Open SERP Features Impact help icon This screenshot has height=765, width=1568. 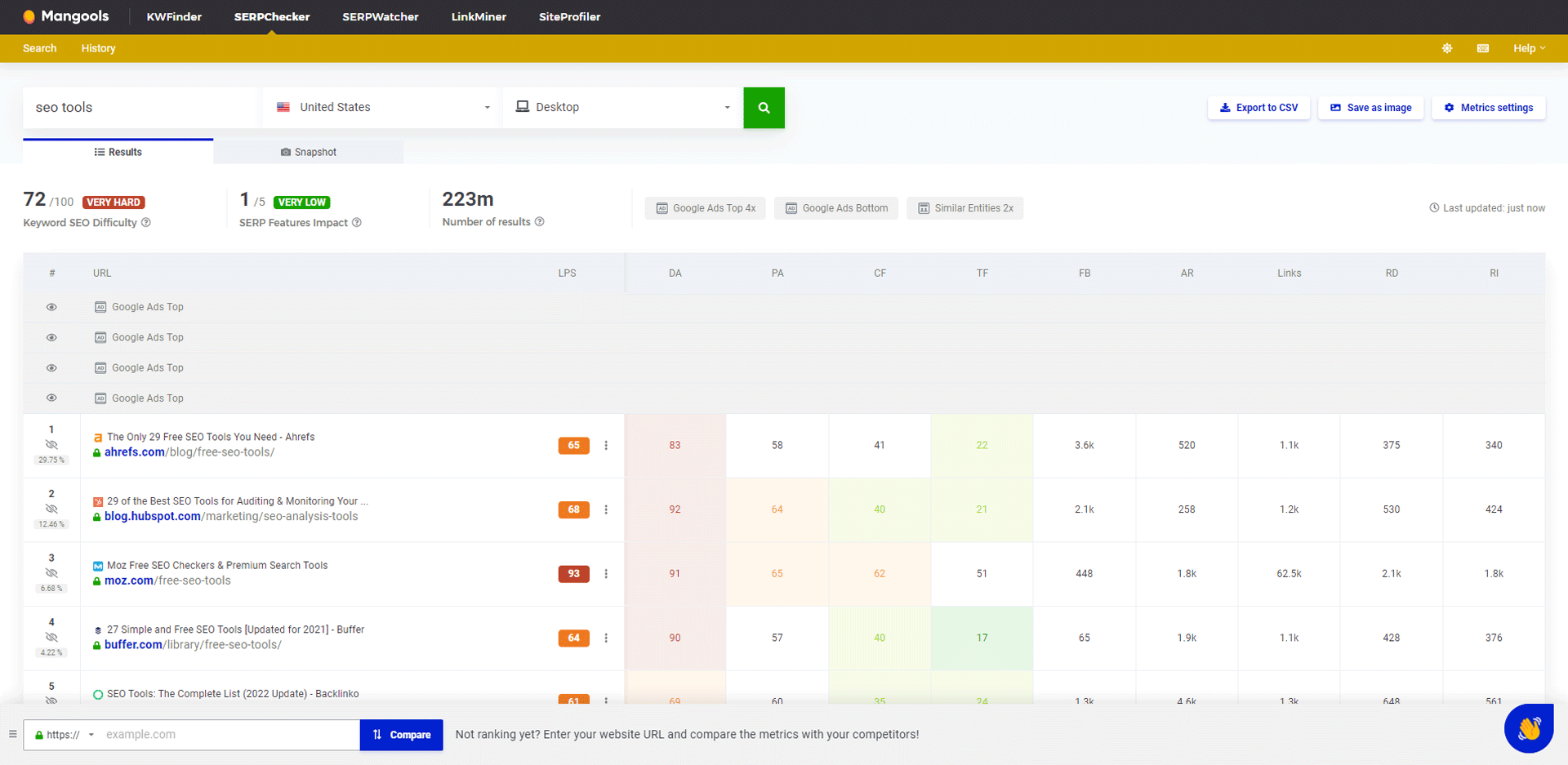357,223
